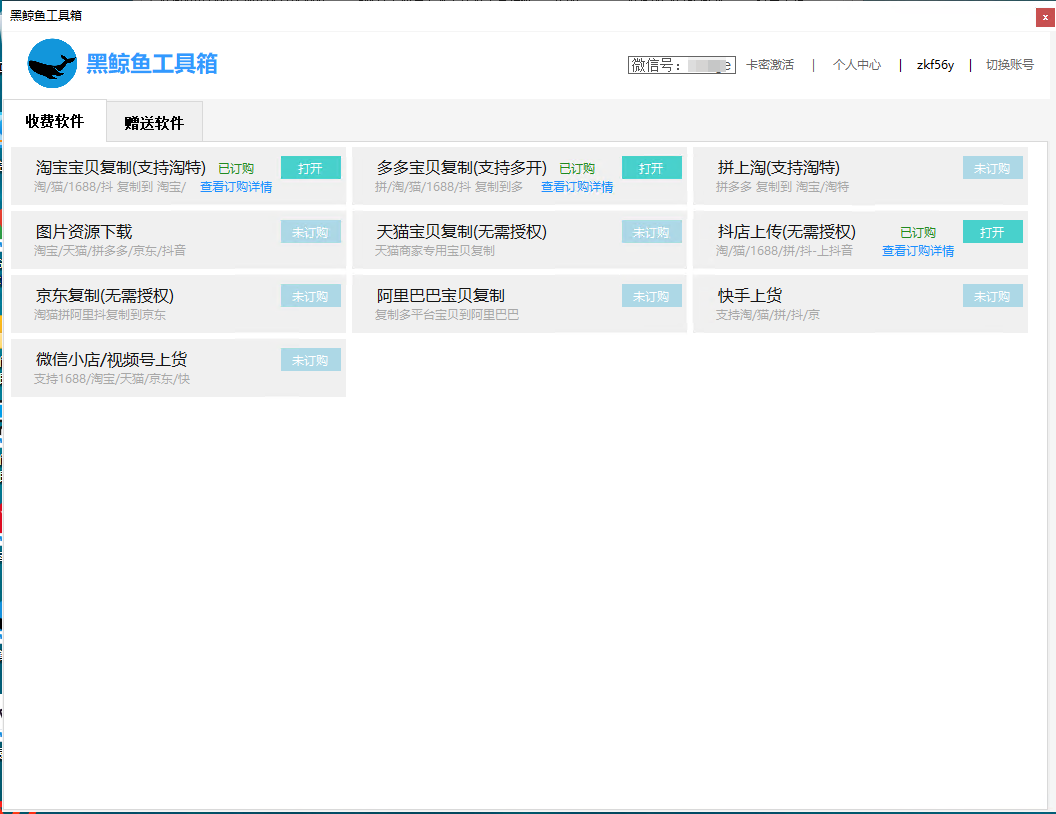View 查看订购详情 for 淘宝宝贝复制
The image size is (1056, 814).
236,187
